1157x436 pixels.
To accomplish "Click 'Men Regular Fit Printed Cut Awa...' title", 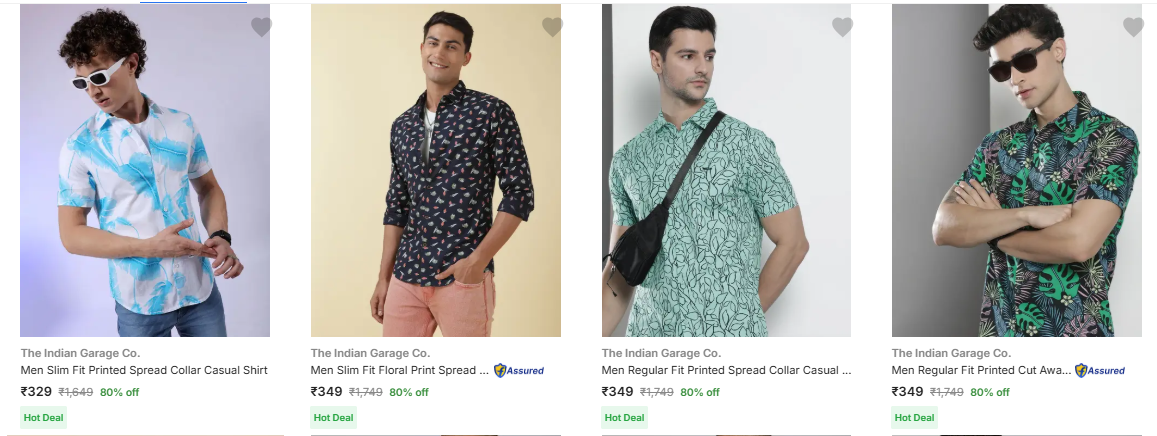I will click(x=981, y=370).
